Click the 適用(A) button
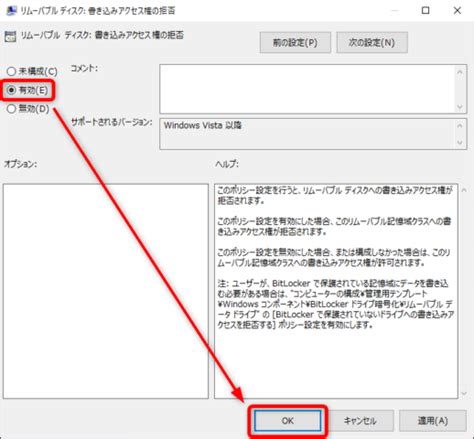The image size is (474, 439). pos(433,421)
